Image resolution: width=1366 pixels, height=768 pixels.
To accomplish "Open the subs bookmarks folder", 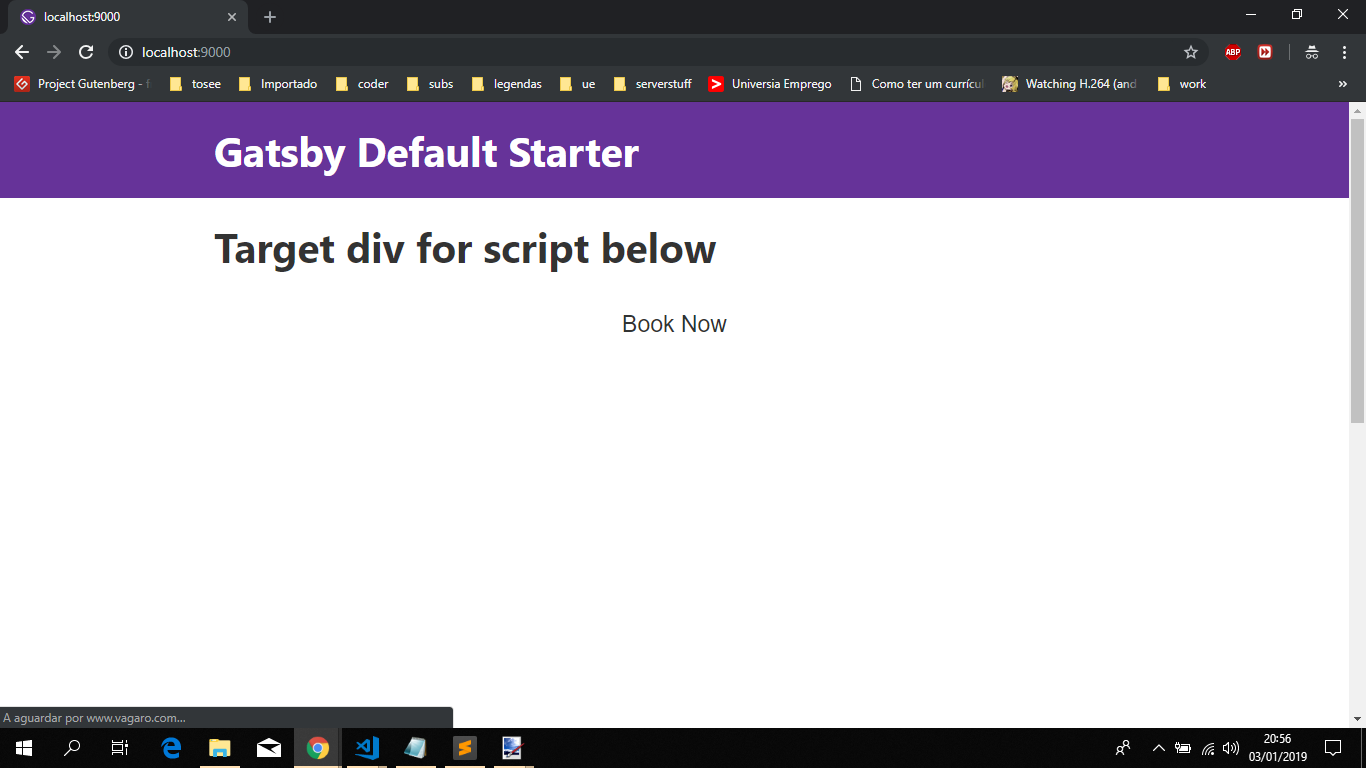I will pyautogui.click(x=430, y=84).
